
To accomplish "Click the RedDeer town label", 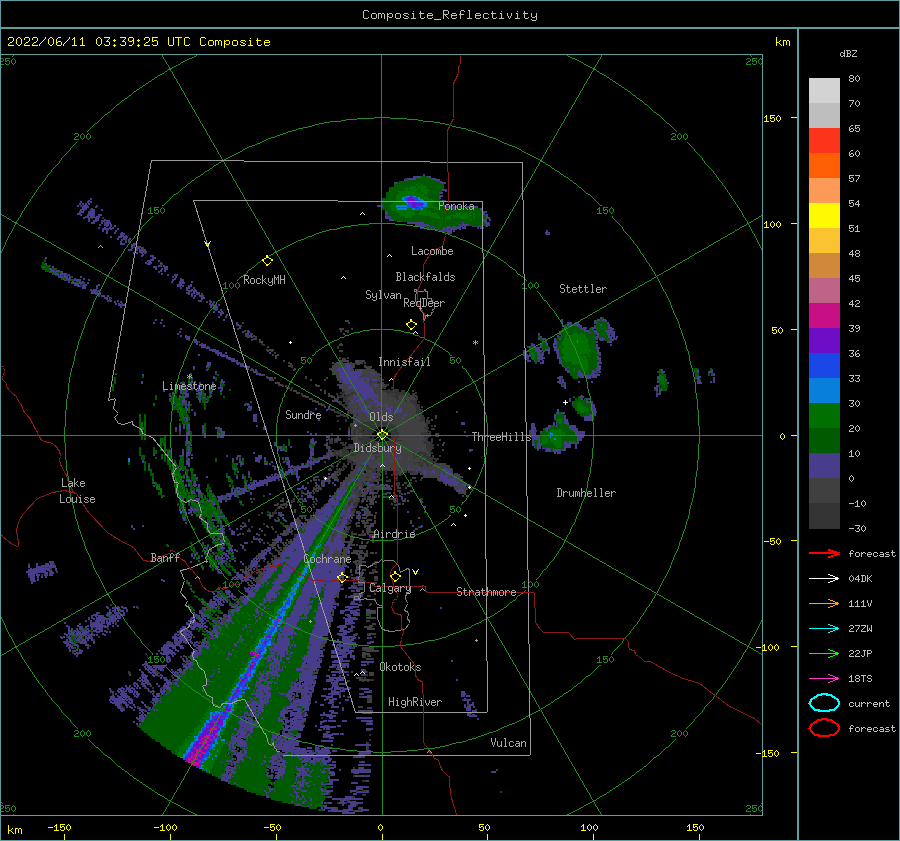I will point(424,303).
